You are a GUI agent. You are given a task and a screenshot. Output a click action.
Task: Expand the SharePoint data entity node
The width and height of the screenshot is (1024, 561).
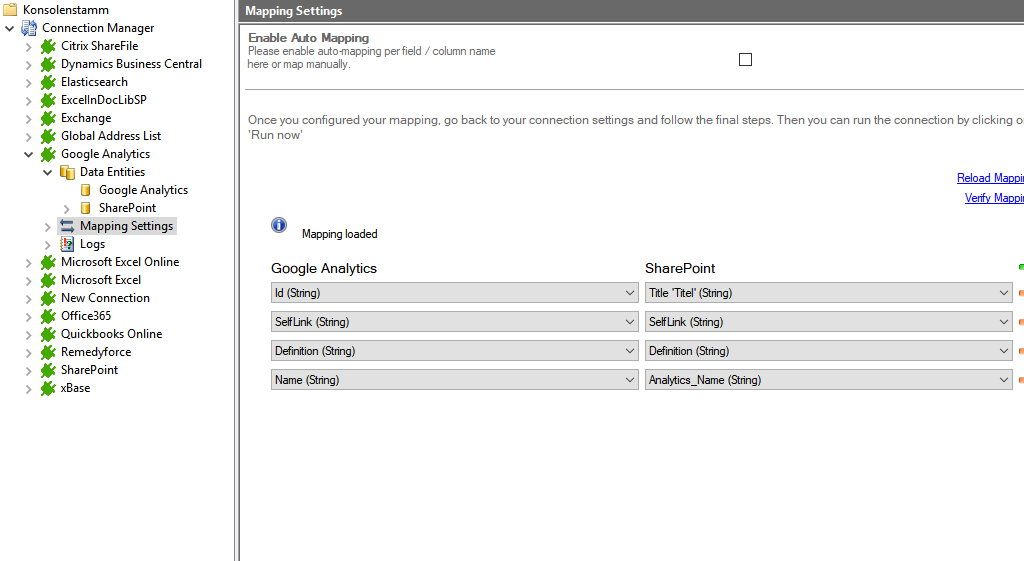(67, 208)
